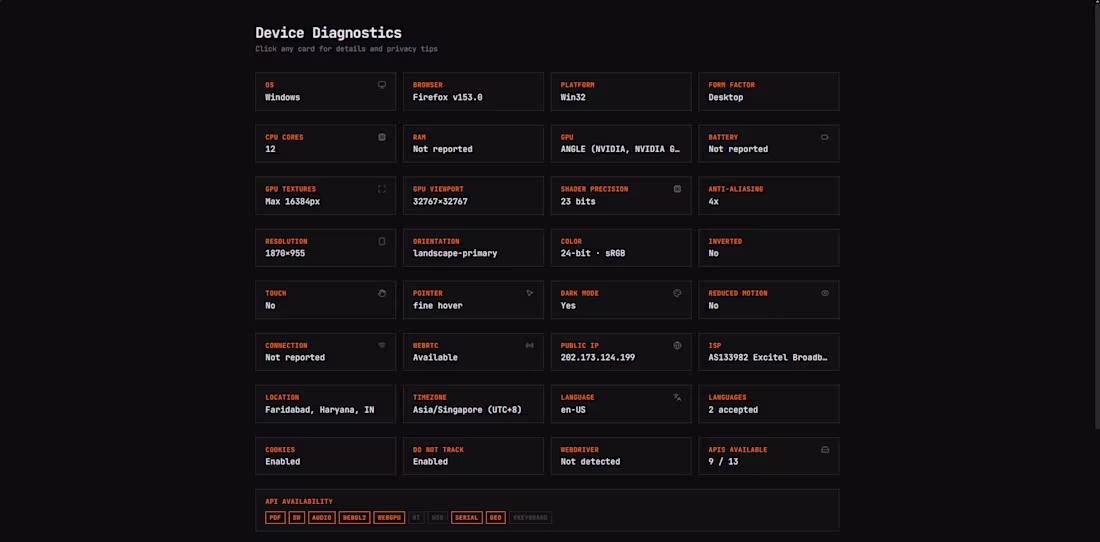Open the Cookies card showing Enabled
1100x542 pixels.
coord(326,456)
